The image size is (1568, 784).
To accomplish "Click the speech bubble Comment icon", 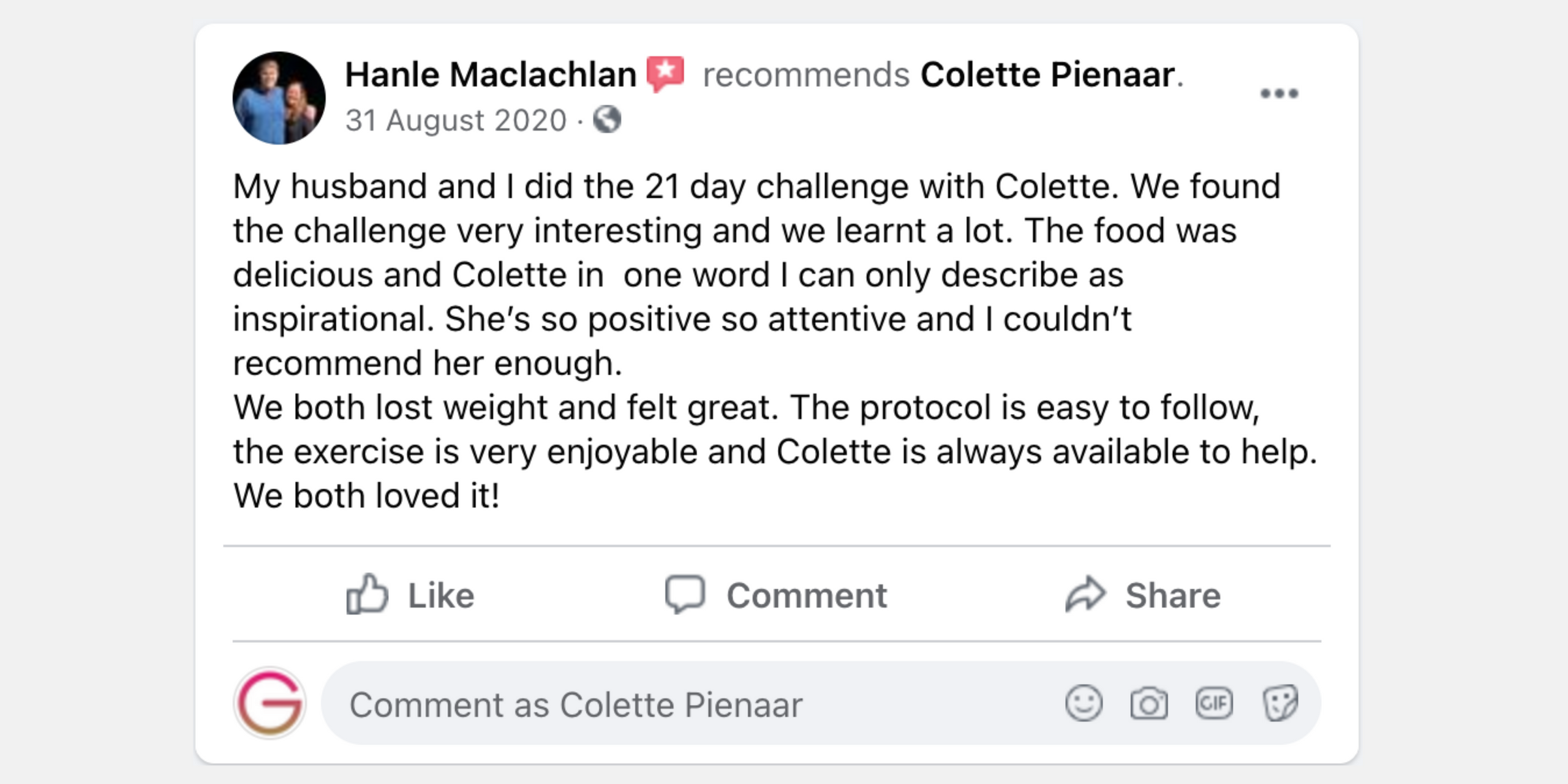I will (685, 594).
